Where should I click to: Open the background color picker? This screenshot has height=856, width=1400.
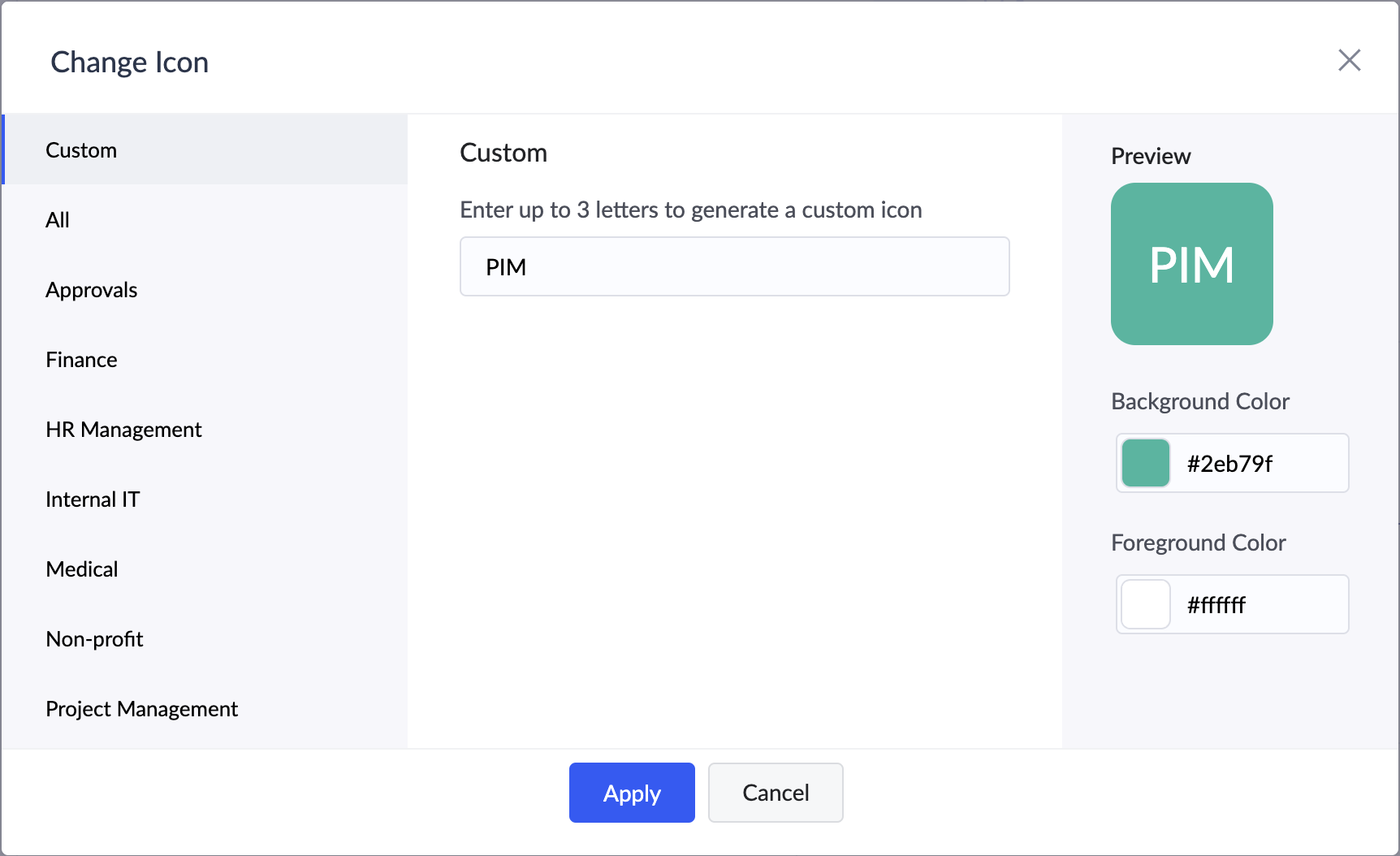point(1145,463)
